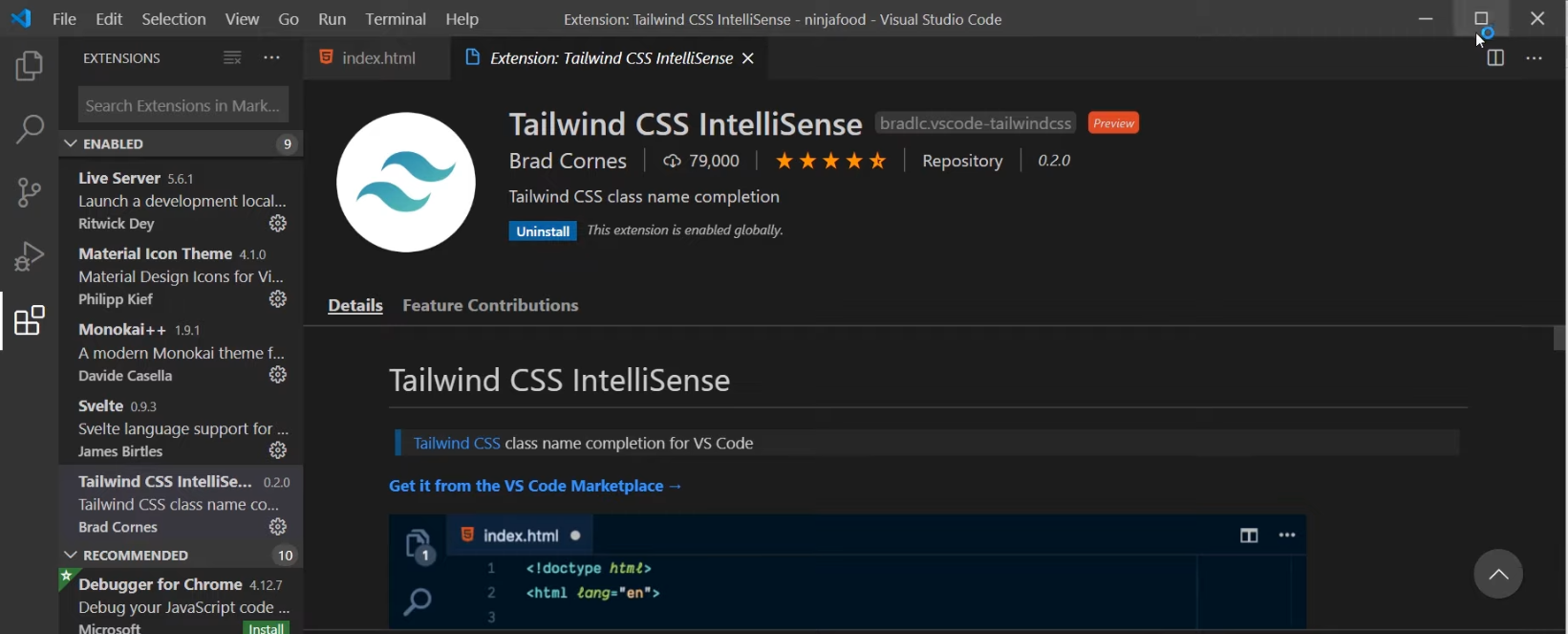Jump to top with round arrow button
Image resolution: width=1568 pixels, height=634 pixels.
click(1498, 575)
